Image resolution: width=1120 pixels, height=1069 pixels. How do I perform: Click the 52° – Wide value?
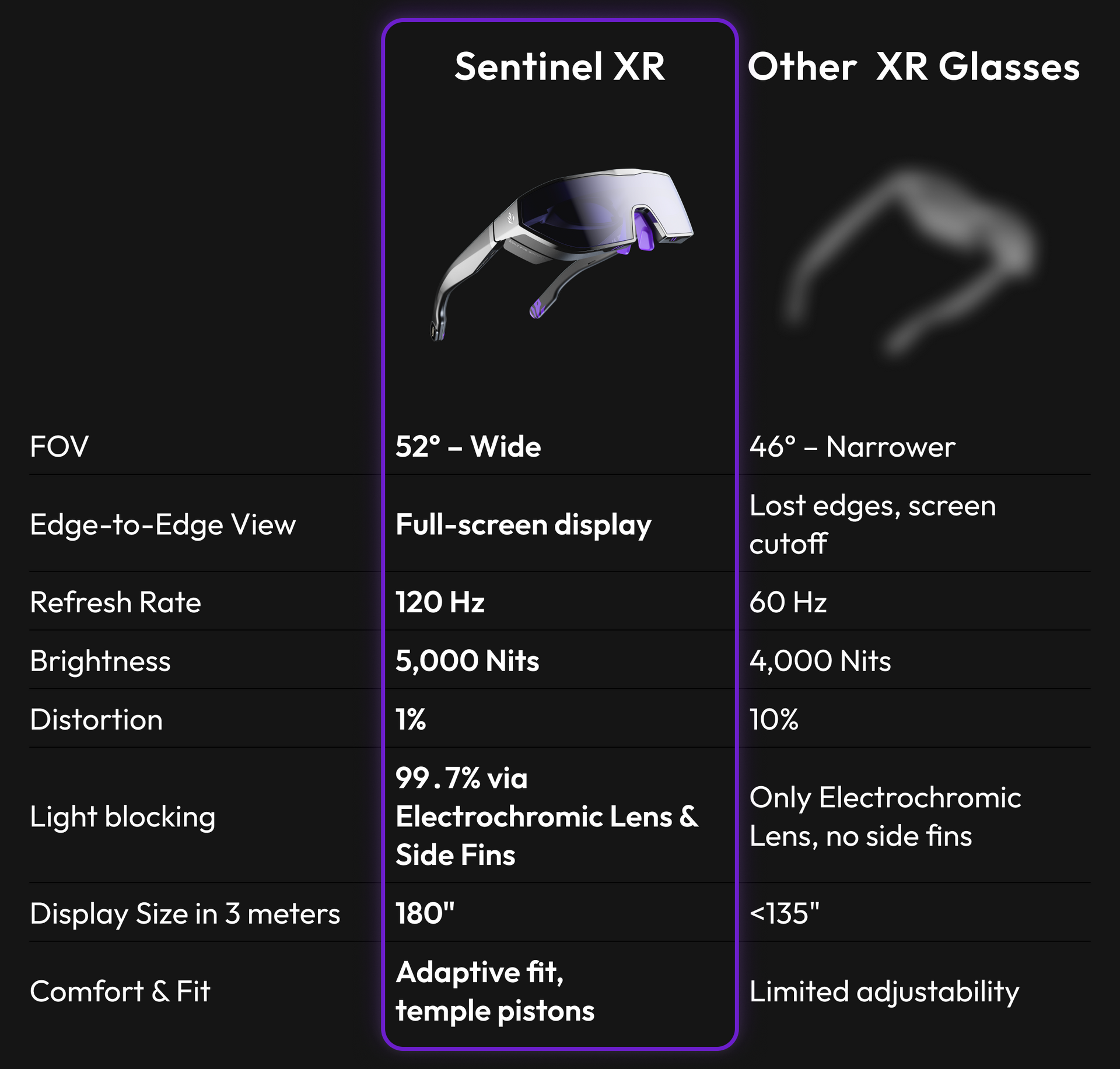click(x=468, y=447)
